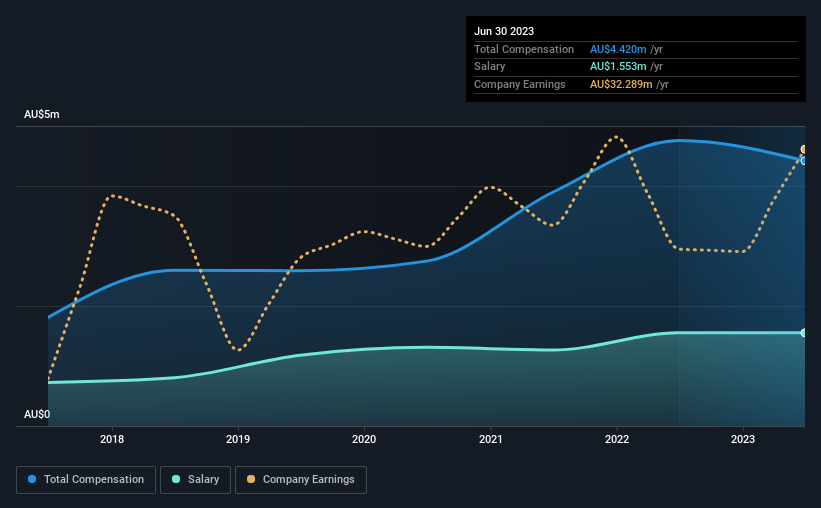This screenshot has height=508, width=821.
Task: Toggle the Total Compensation legend button
Action: (86, 480)
